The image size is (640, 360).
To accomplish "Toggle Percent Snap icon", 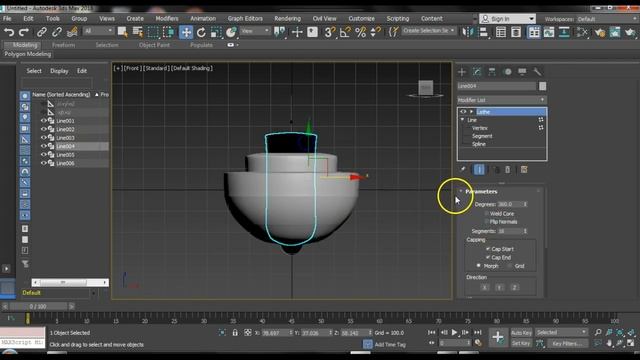I will coord(361,32).
